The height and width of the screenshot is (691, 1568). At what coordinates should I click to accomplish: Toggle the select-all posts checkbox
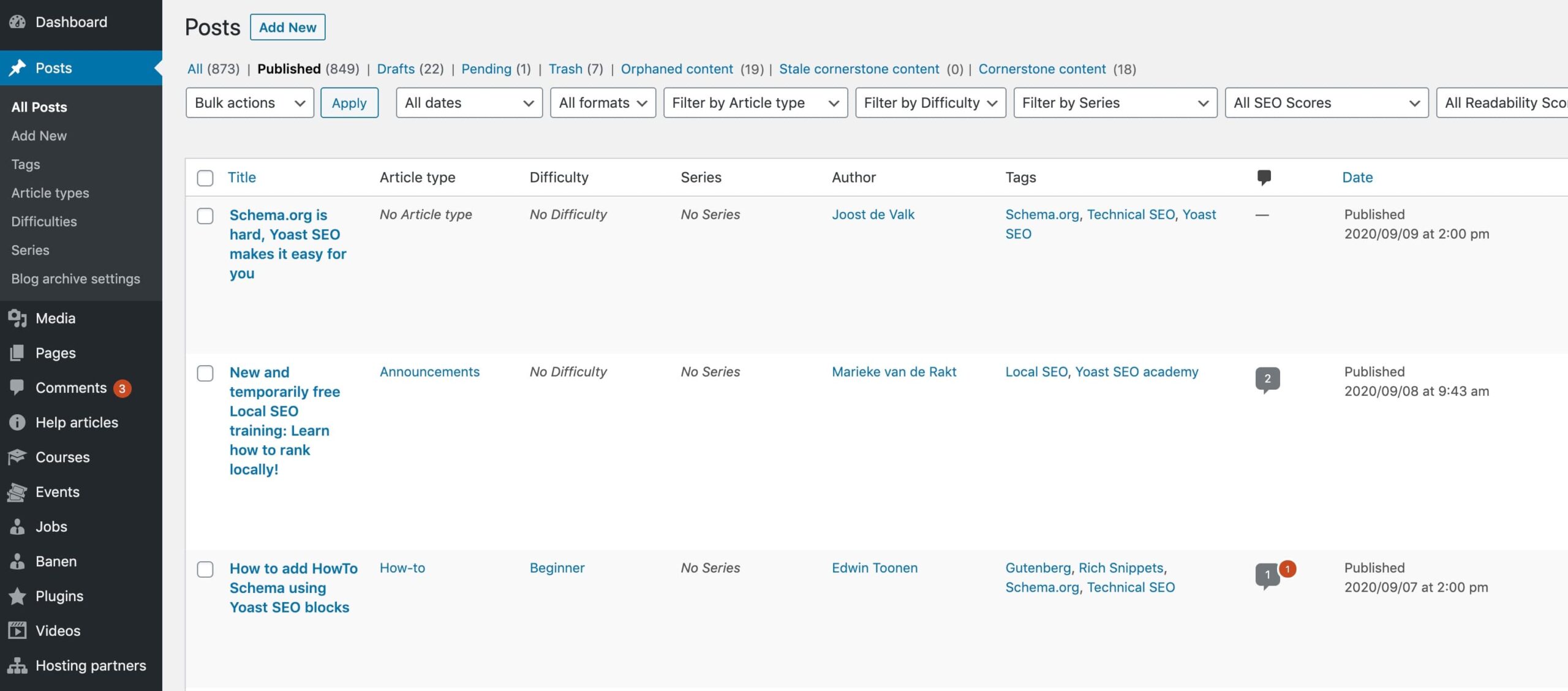(204, 178)
